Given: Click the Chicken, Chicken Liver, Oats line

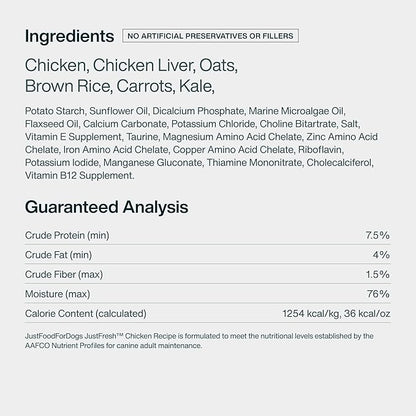Looking at the screenshot, I should point(131,66).
